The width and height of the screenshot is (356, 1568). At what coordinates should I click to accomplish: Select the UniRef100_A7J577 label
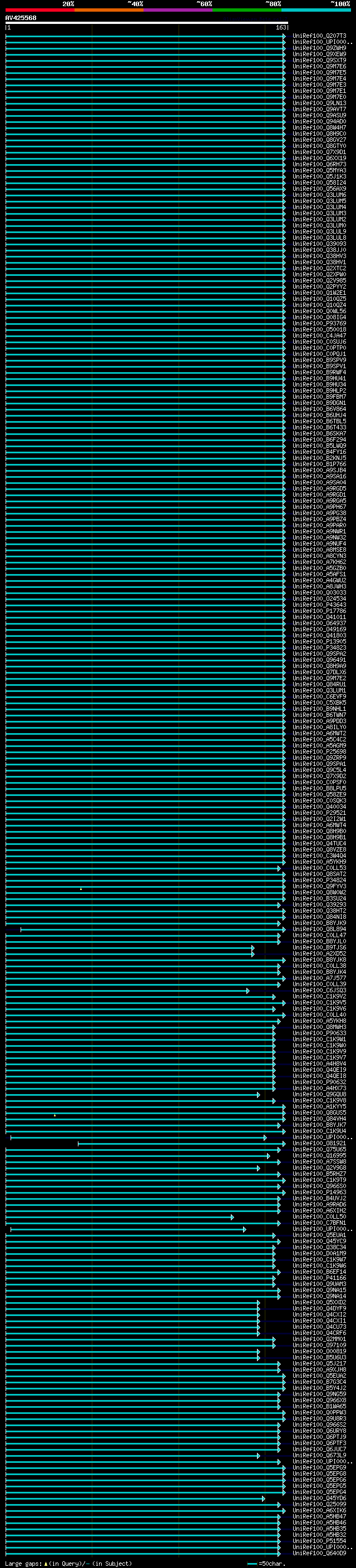point(319,978)
